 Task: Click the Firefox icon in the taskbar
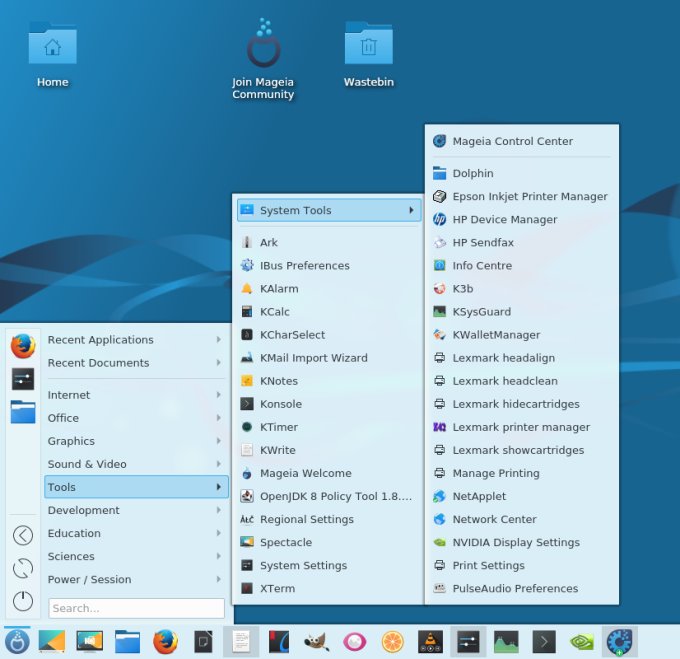[165, 641]
